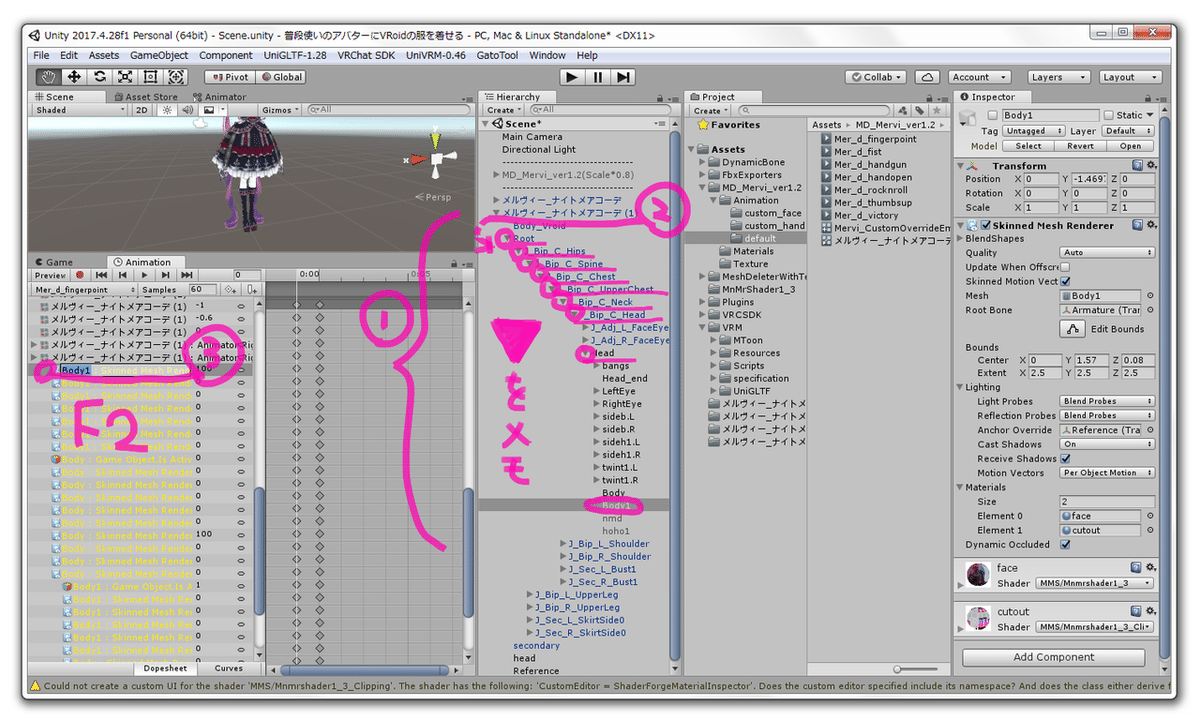1200x721 pixels.
Task: Open the VRChat SDK menu
Action: pyautogui.click(x=366, y=56)
